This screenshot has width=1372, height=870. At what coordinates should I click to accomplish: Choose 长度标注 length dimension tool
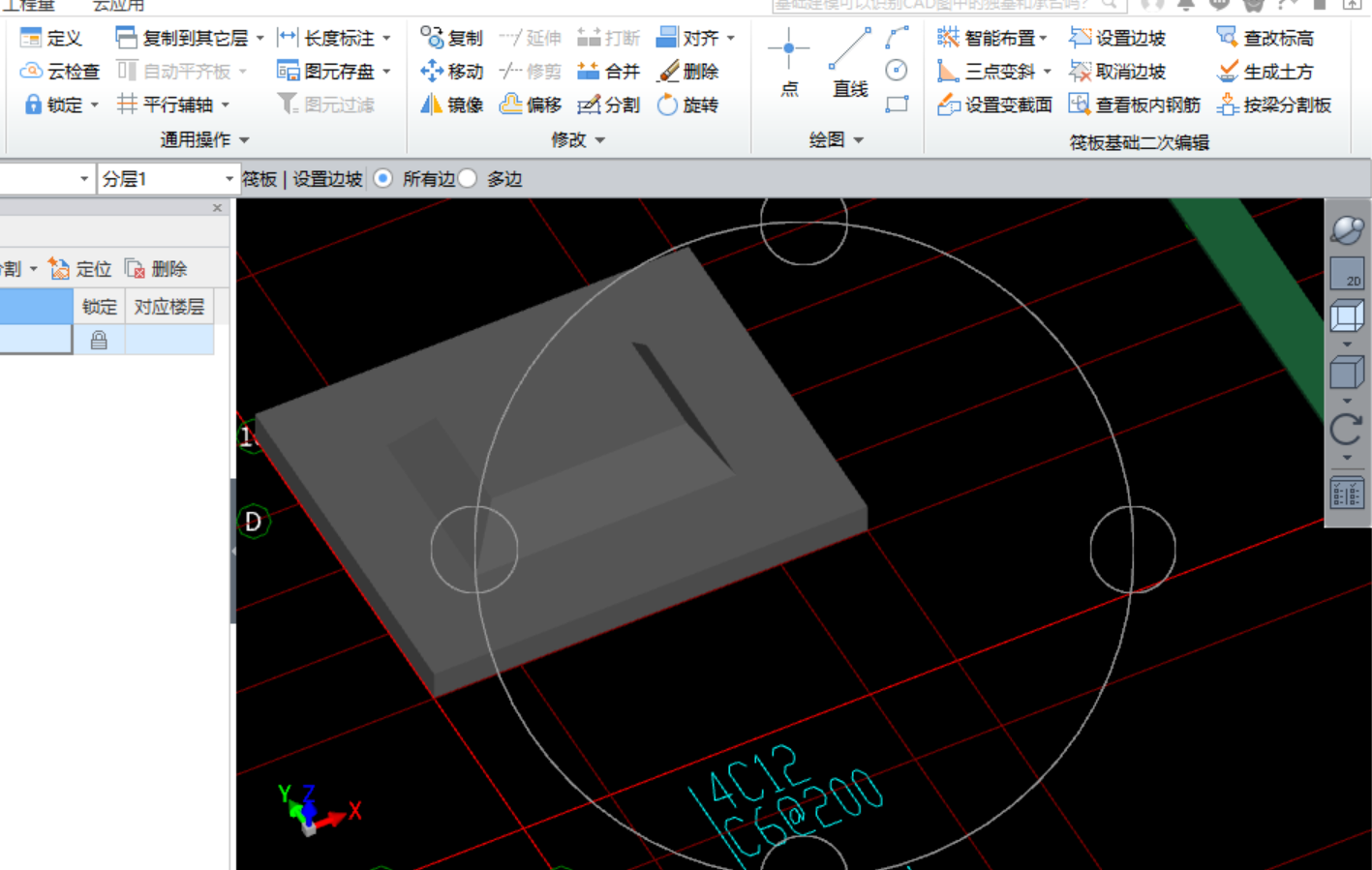(325, 38)
